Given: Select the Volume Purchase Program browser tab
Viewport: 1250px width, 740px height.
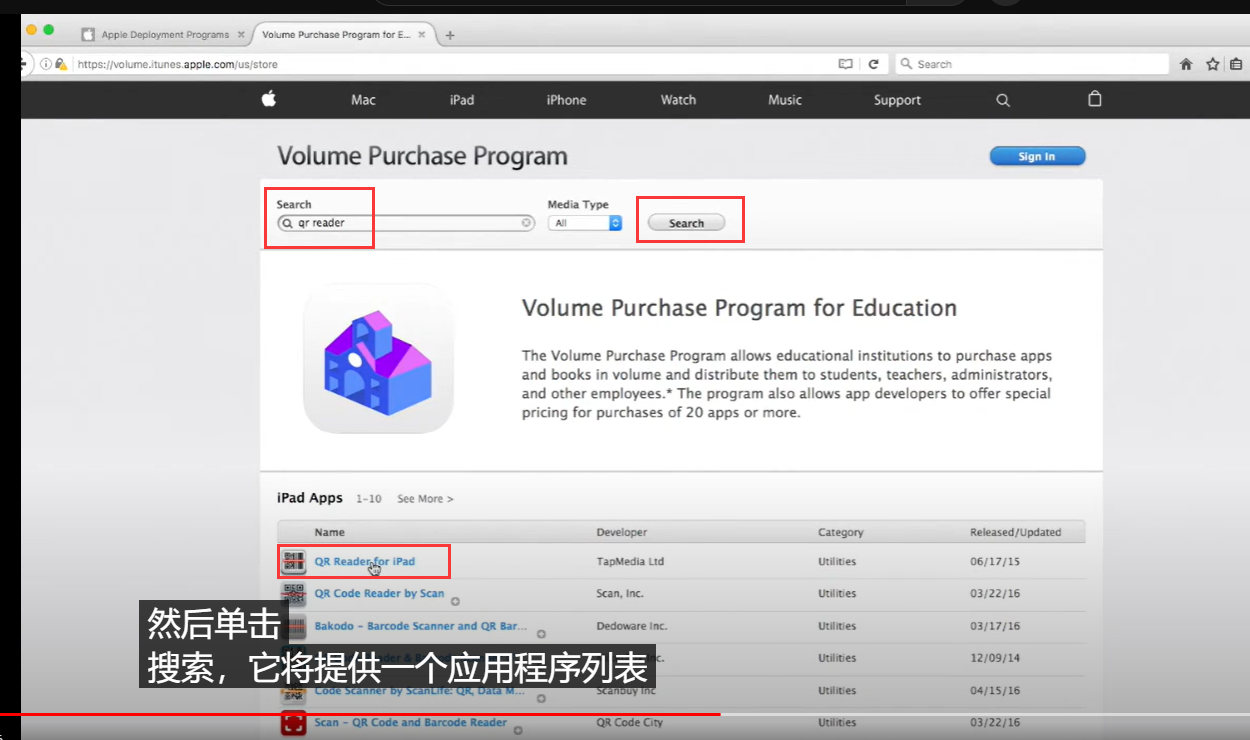Looking at the screenshot, I should tap(346, 35).
